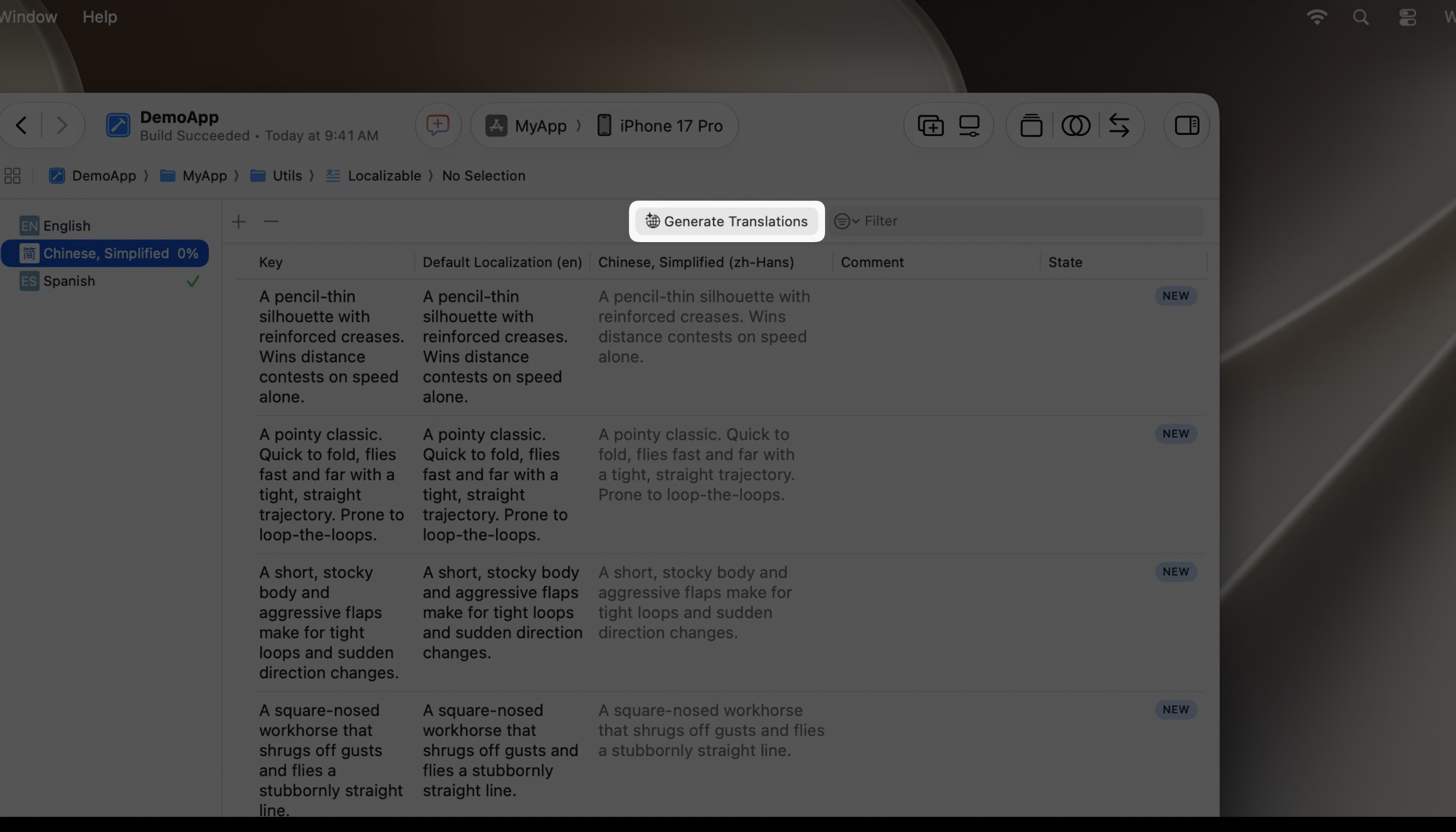Image resolution: width=1456 pixels, height=832 pixels.
Task: Click the EN language badge icon
Action: [29, 226]
